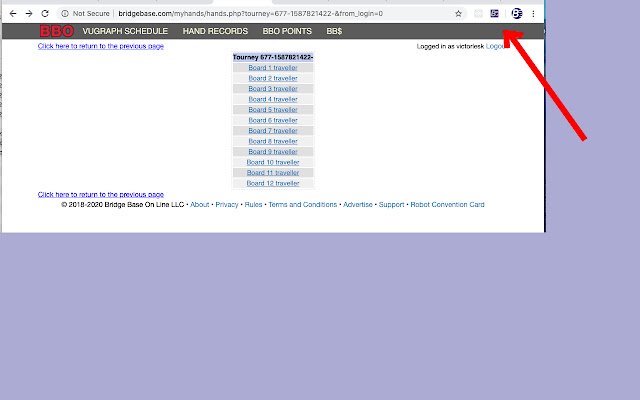
Task: Open Board 12 traveller
Action: pos(273,183)
